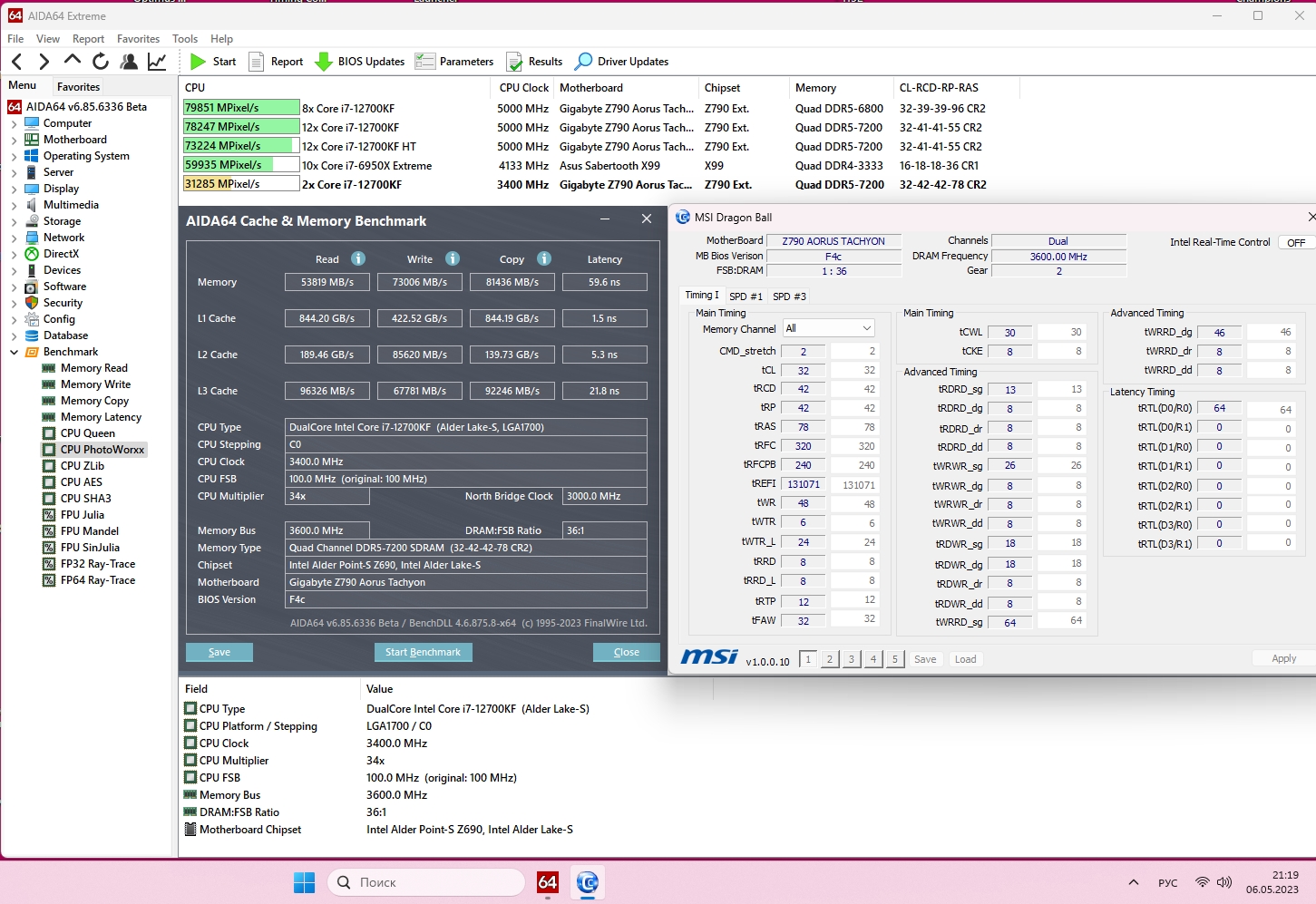This screenshot has height=904, width=1316.
Task: Switch to the SPD #3 tab
Action: [789, 296]
